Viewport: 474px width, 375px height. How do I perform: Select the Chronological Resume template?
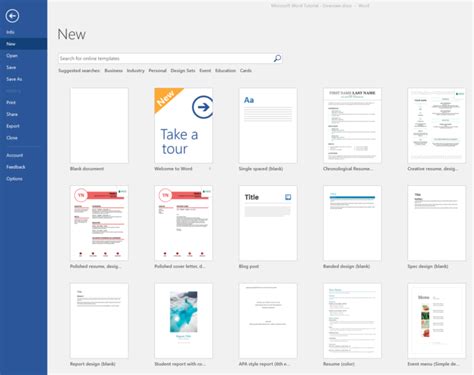pyautogui.click(x=352, y=126)
